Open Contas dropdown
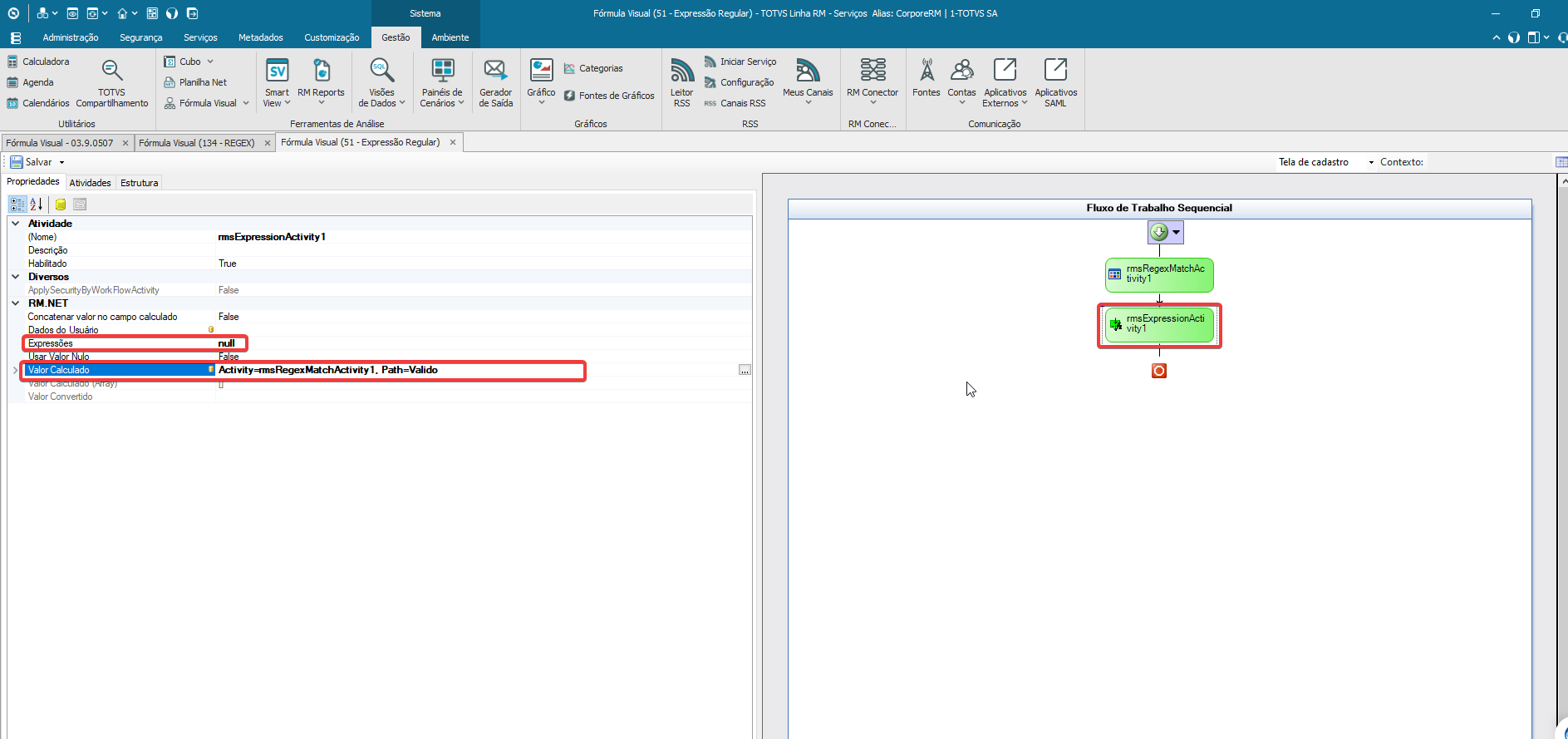Viewport: 1568px width, 739px height. [961, 81]
